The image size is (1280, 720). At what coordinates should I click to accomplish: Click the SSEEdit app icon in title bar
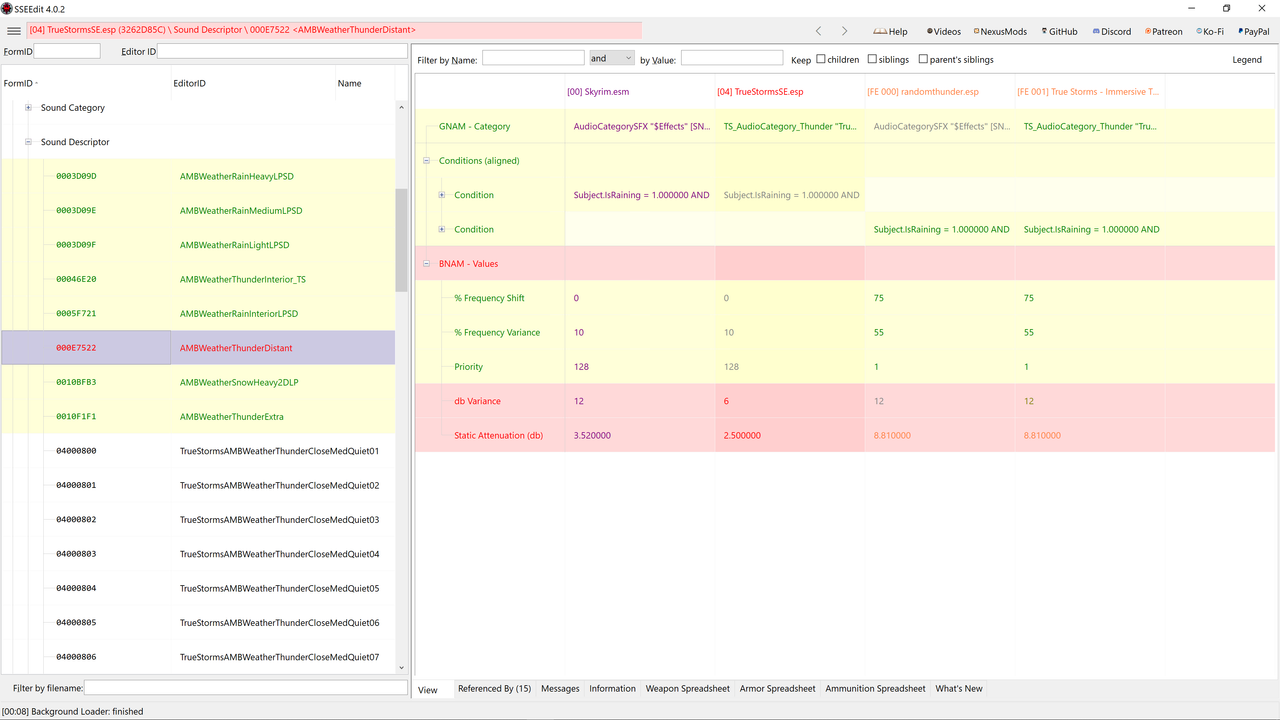pos(7,8)
